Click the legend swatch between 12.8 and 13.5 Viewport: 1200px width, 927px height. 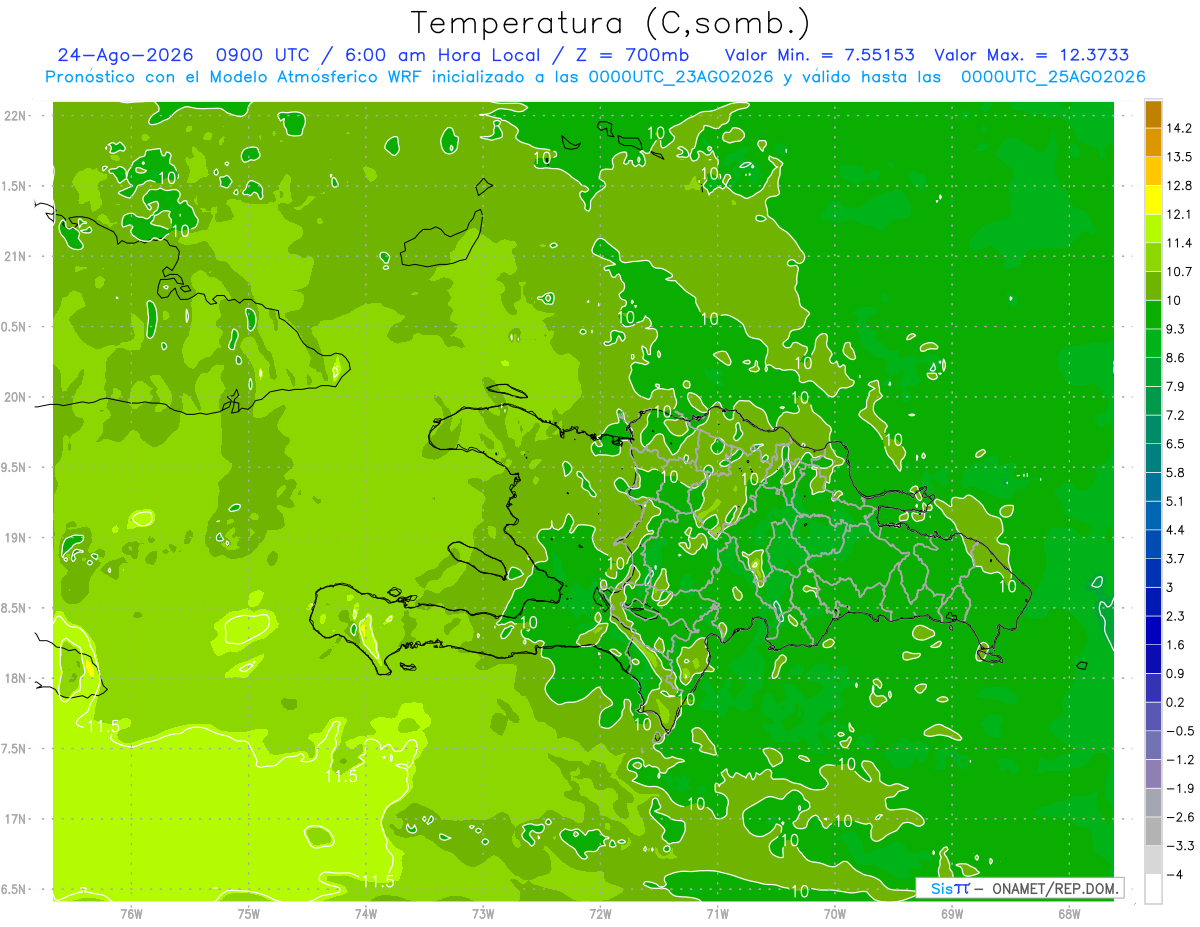coord(1153,171)
